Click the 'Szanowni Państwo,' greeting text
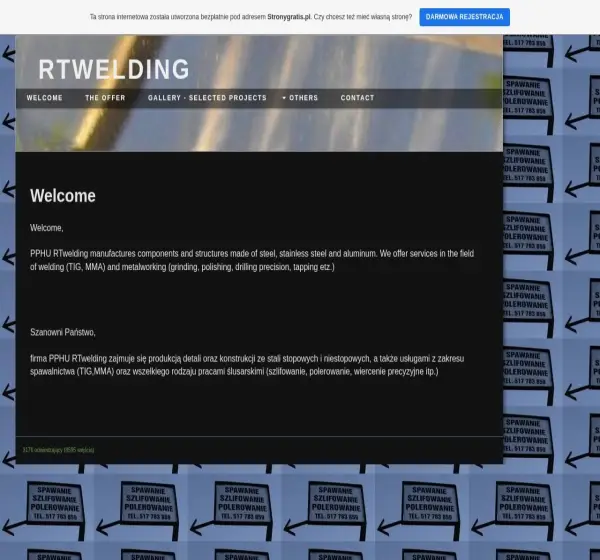Screen dimensions: 600x560 click(x=63, y=332)
